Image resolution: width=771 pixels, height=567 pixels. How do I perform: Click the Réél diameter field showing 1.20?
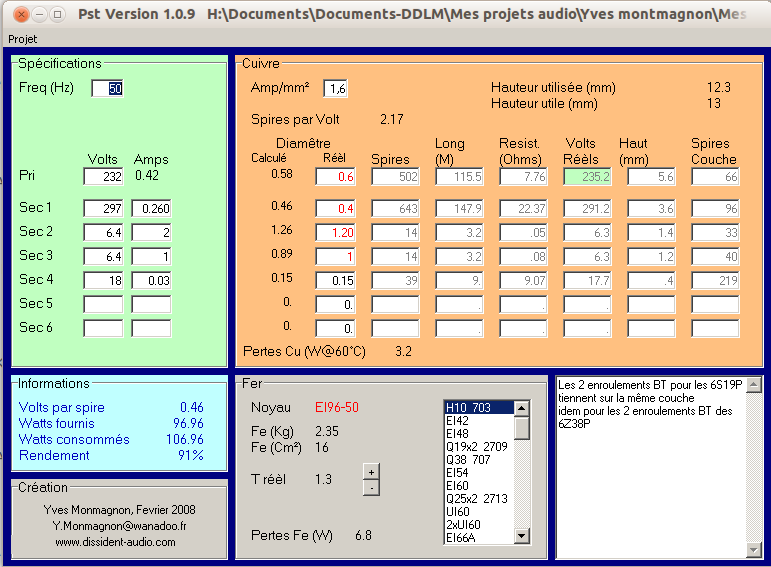coord(335,233)
